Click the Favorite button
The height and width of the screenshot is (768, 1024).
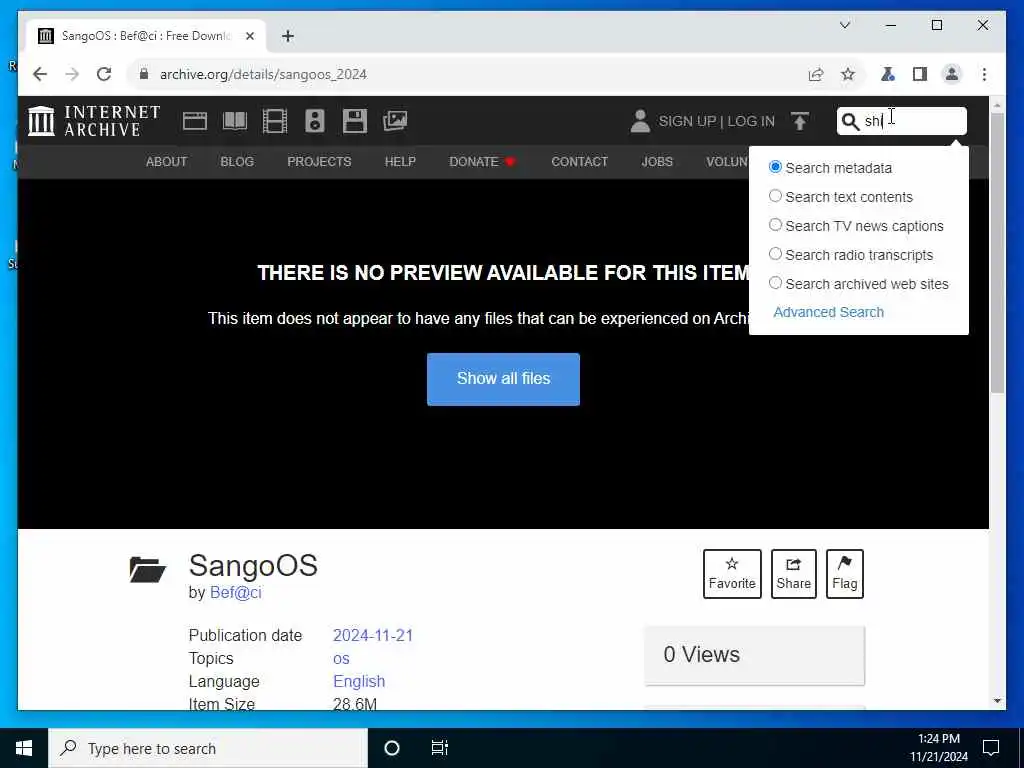tap(732, 574)
